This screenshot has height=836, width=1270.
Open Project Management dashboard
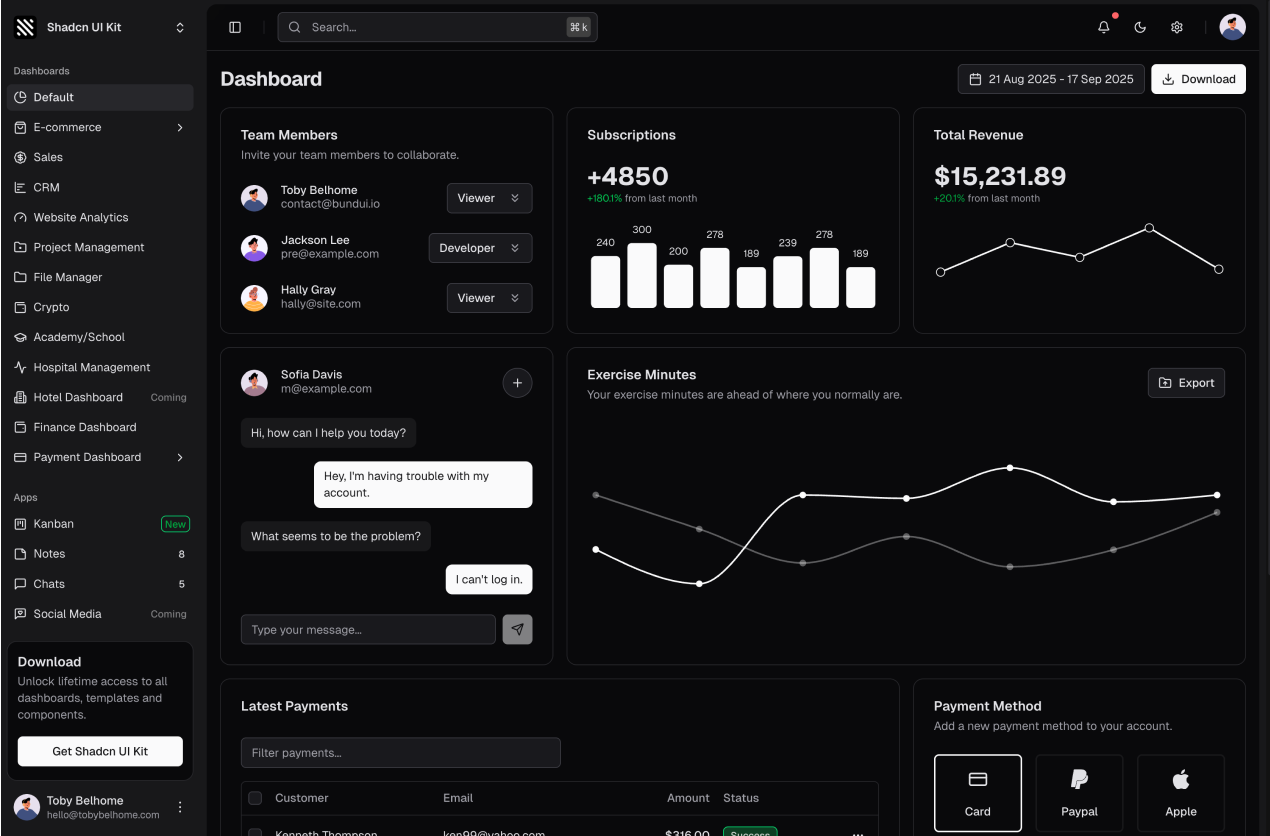[100, 247]
